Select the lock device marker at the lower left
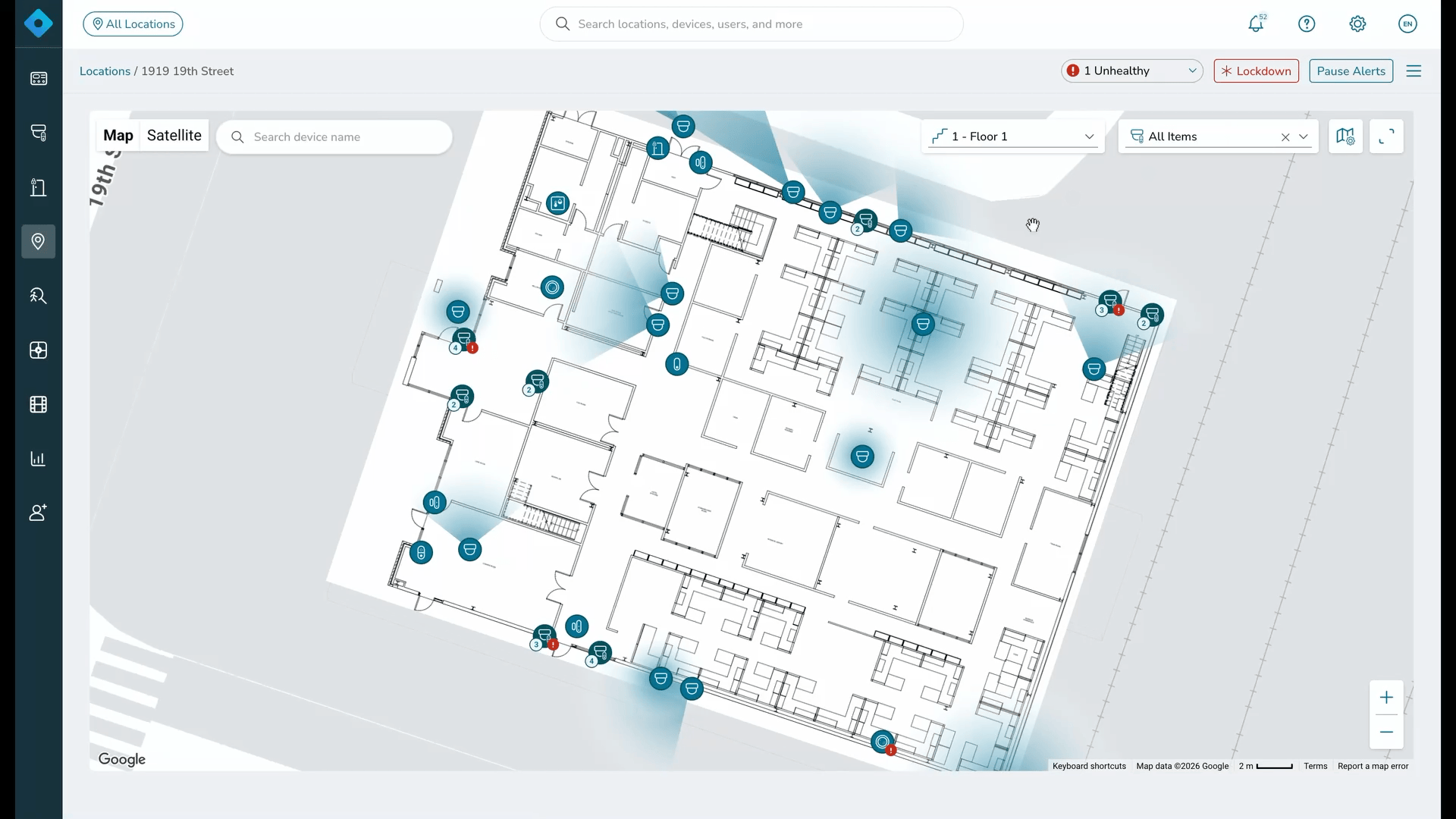 pos(421,553)
